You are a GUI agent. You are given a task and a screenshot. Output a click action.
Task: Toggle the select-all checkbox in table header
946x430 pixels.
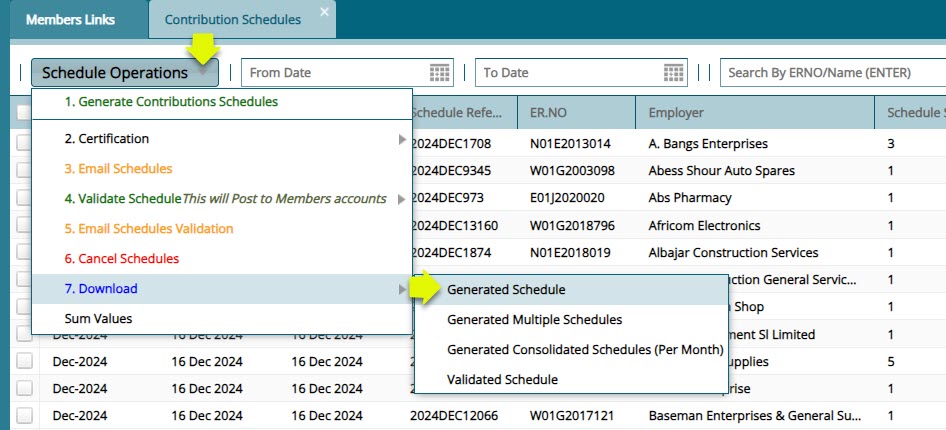tap(24, 113)
